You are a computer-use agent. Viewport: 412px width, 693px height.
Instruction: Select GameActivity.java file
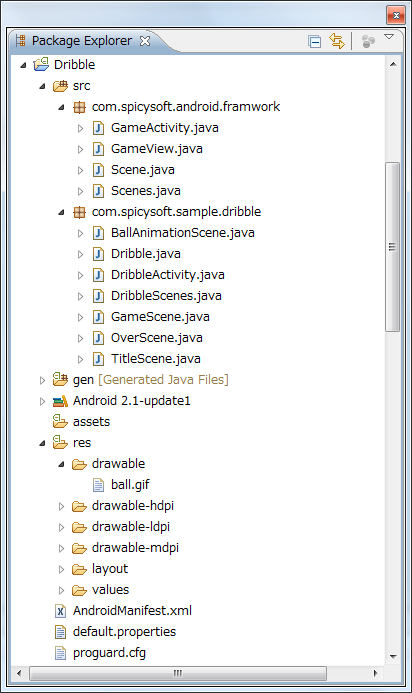[x=164, y=128]
